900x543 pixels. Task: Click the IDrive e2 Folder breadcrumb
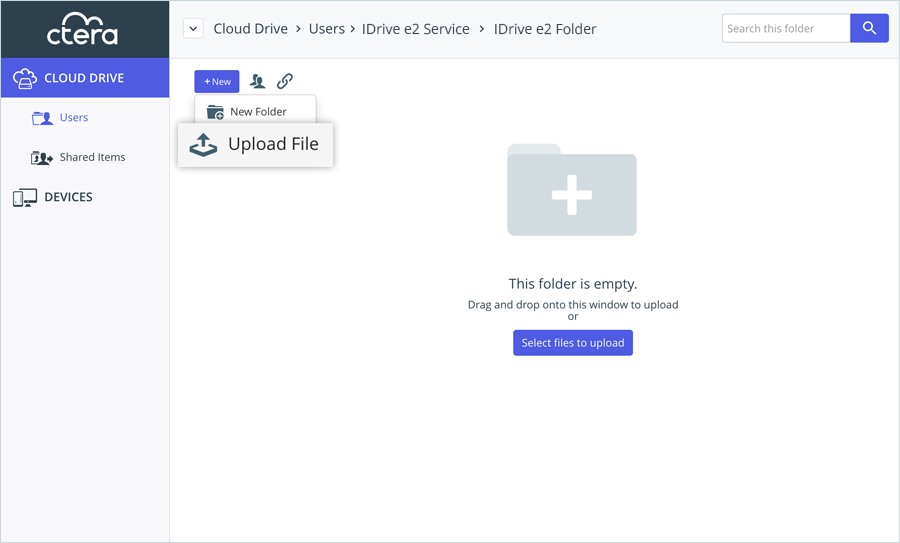coord(545,29)
